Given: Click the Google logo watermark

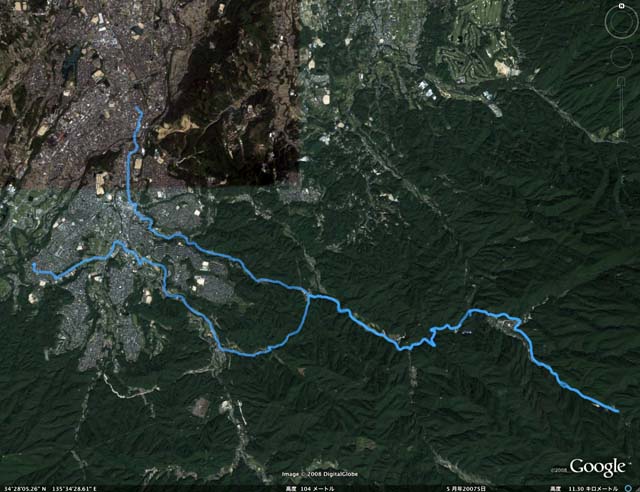Looking at the screenshot, I should click(x=597, y=467).
